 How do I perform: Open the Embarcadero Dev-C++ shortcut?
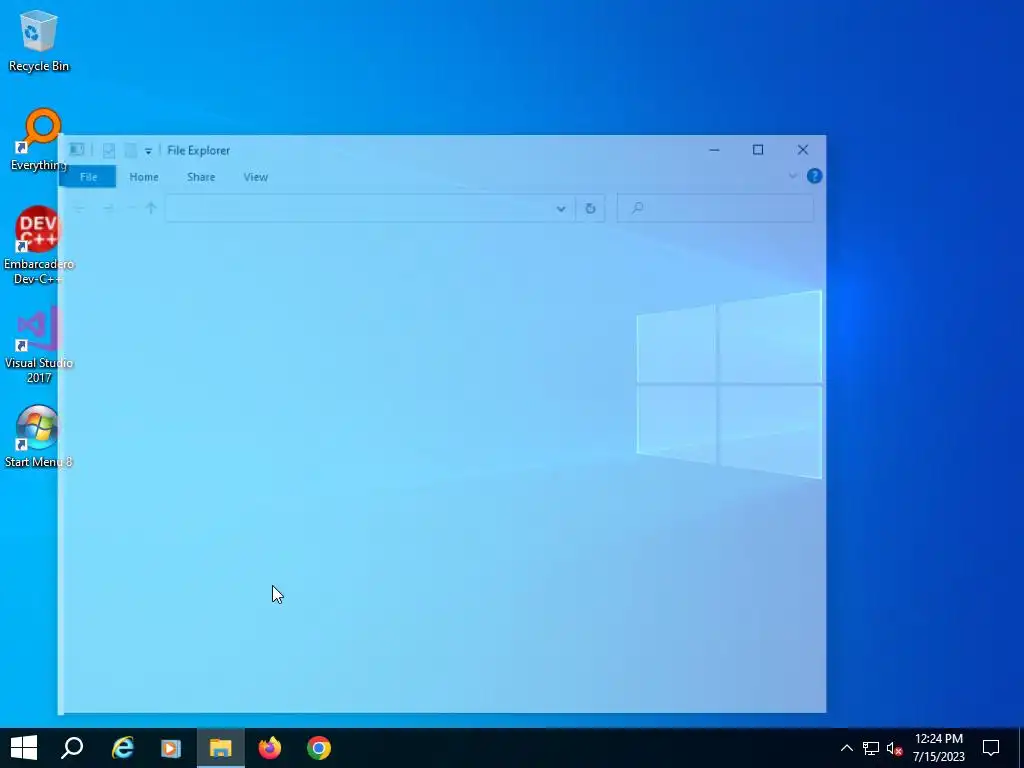point(39,245)
